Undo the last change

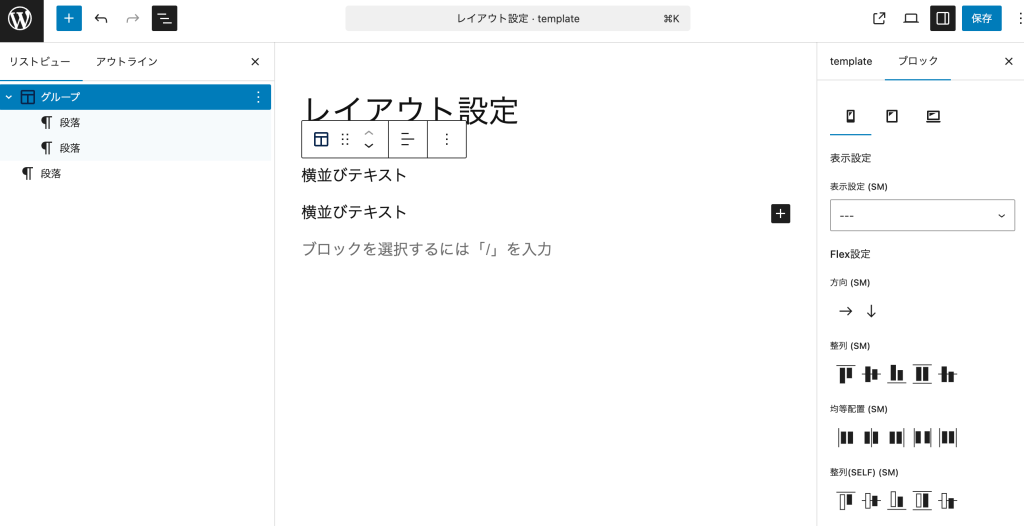[x=101, y=18]
